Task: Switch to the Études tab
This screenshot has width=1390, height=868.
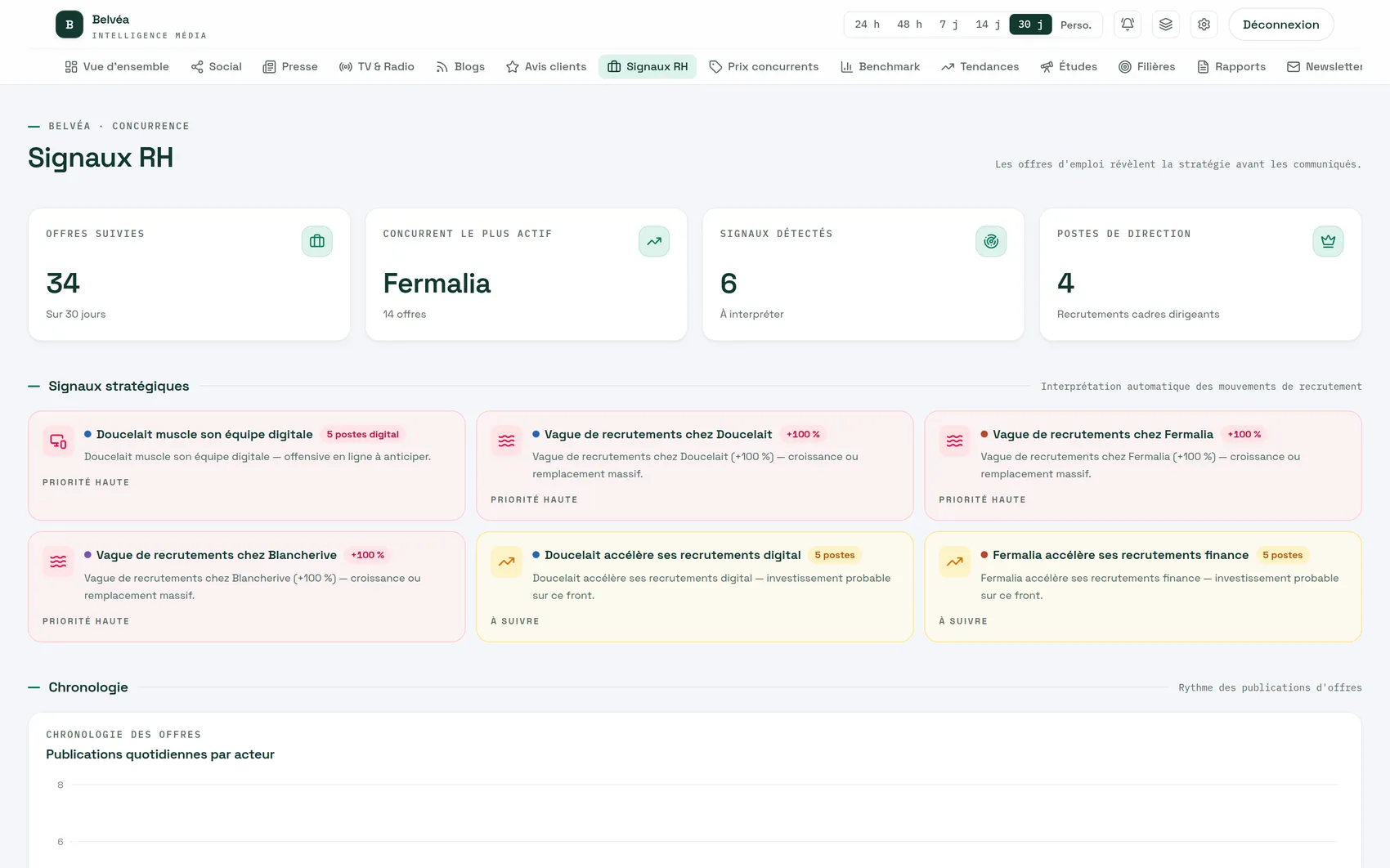Action: [x=1069, y=67]
